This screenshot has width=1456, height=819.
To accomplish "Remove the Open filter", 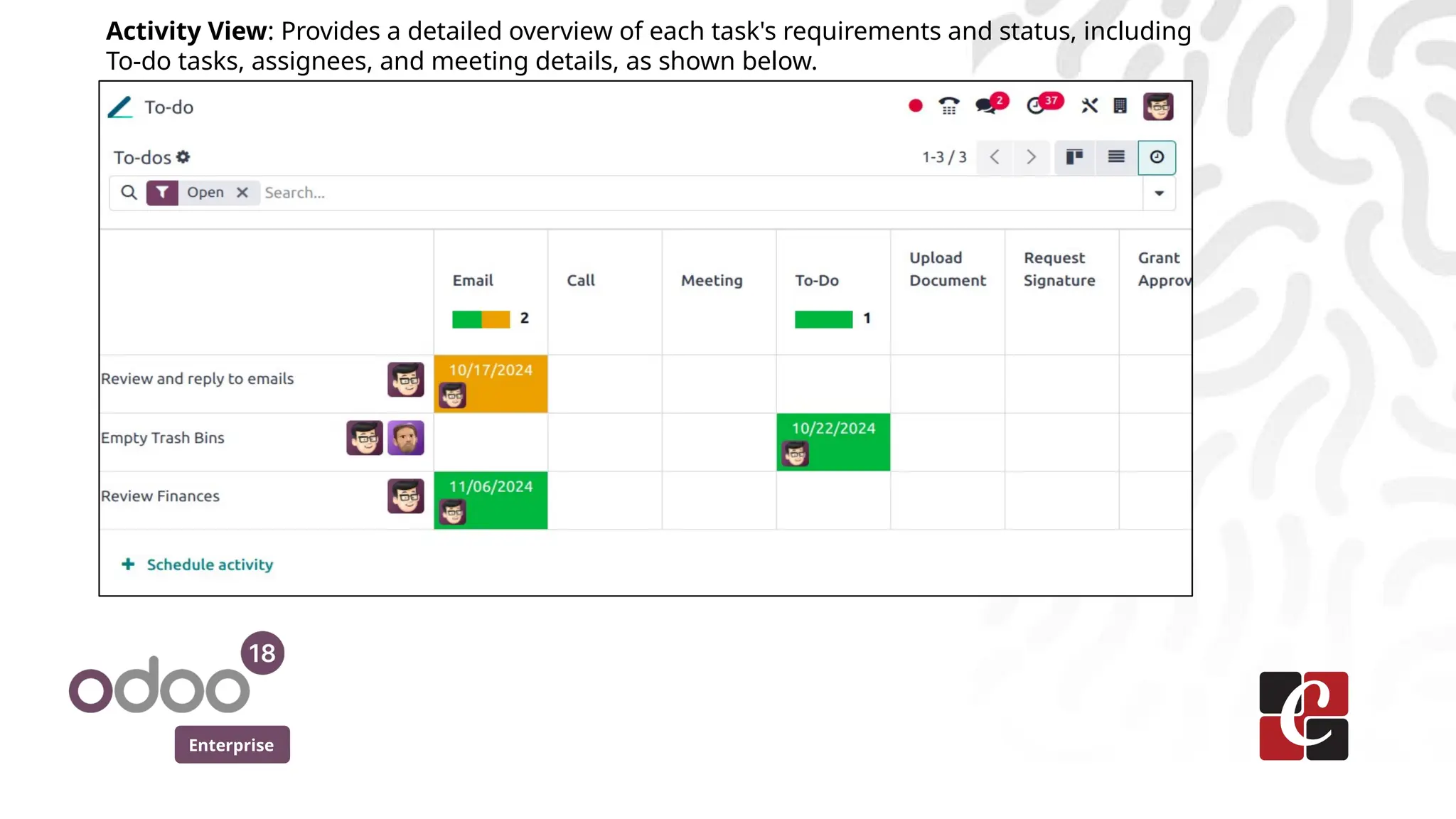I will 242,193.
